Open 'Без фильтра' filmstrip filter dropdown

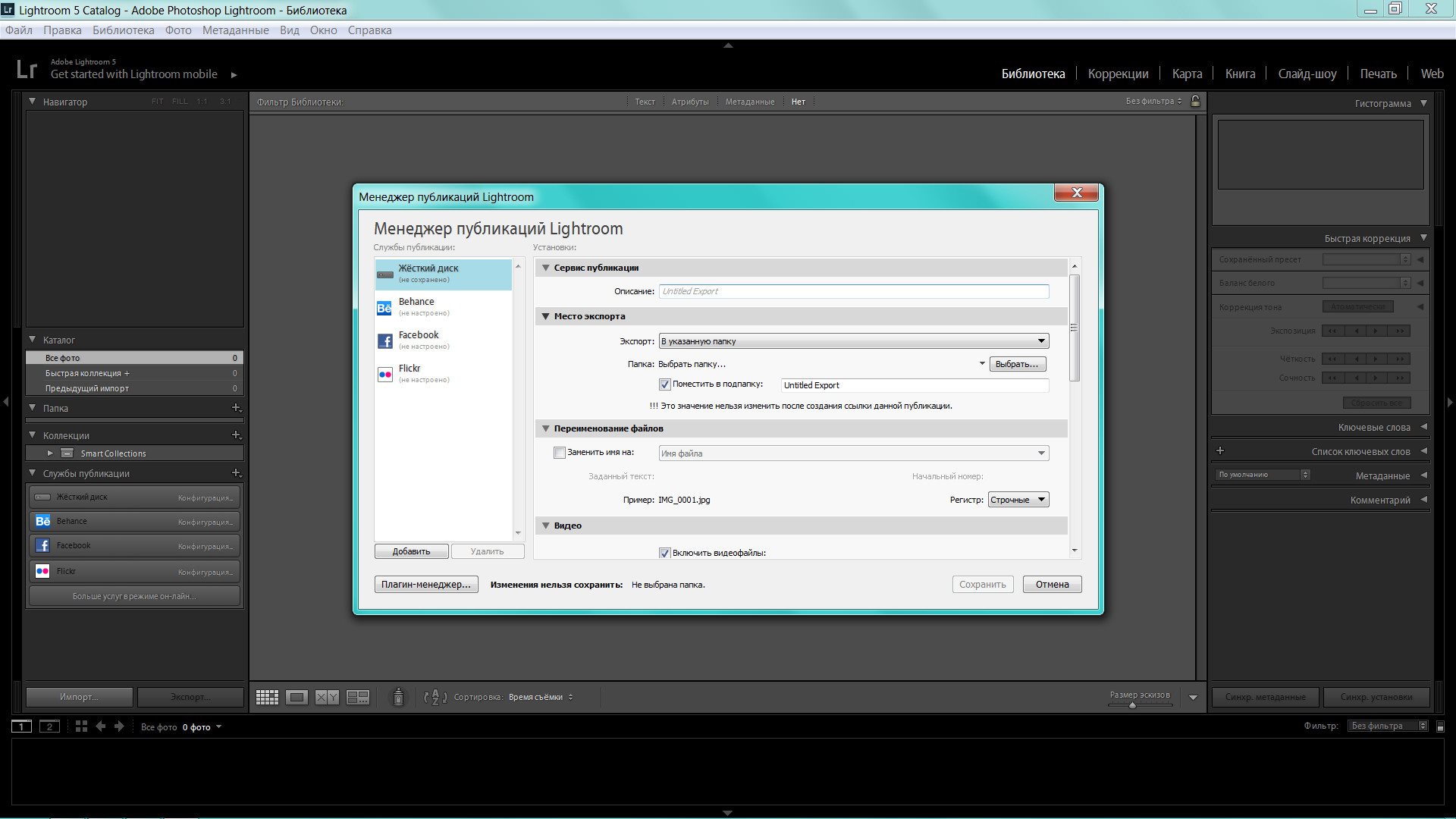coord(1389,726)
